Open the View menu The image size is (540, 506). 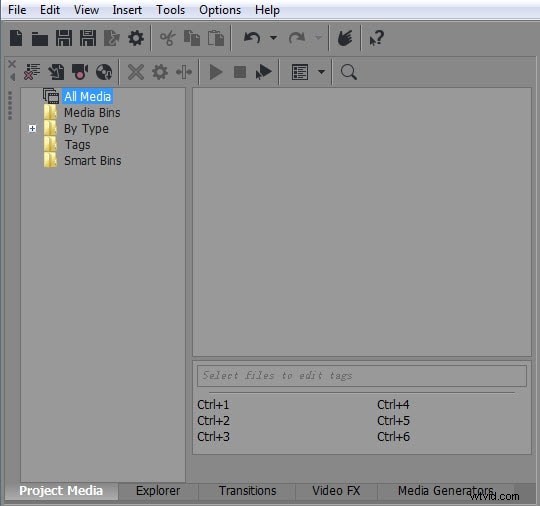coord(86,10)
